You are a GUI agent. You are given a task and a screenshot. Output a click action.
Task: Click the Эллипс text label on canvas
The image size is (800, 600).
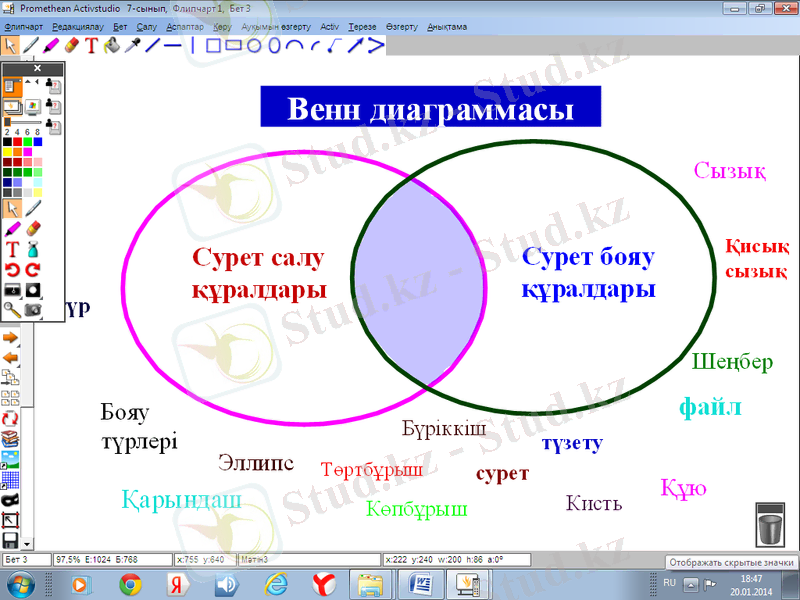tap(255, 463)
